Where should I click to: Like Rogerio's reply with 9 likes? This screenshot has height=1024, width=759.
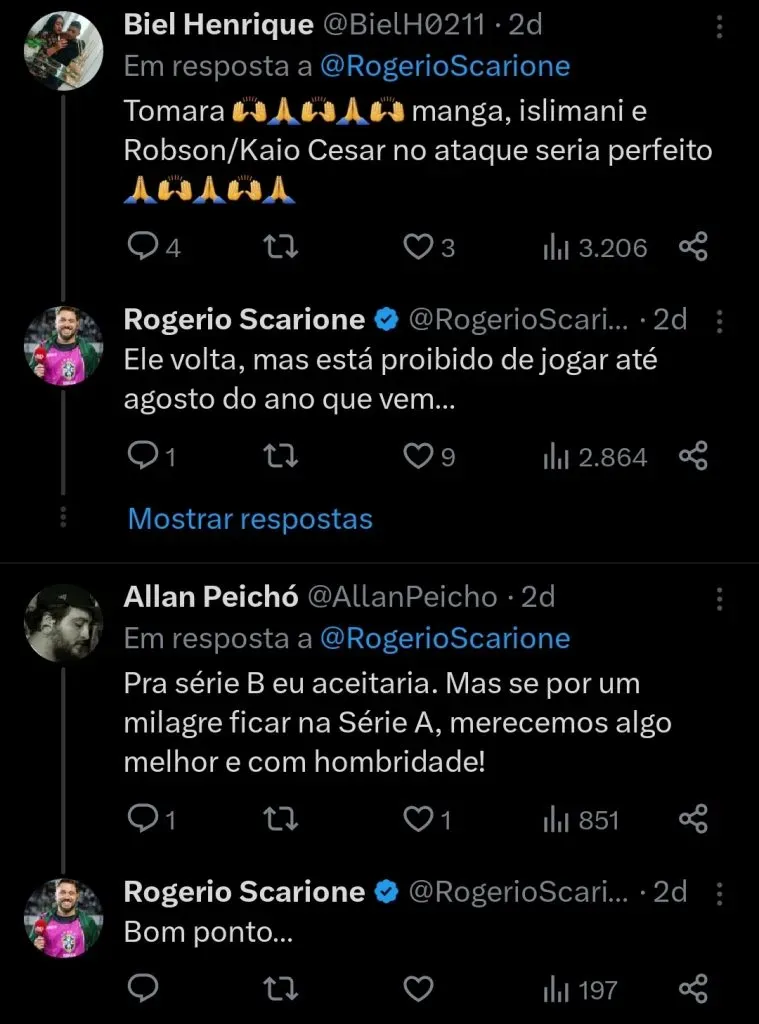pyautogui.click(x=418, y=457)
